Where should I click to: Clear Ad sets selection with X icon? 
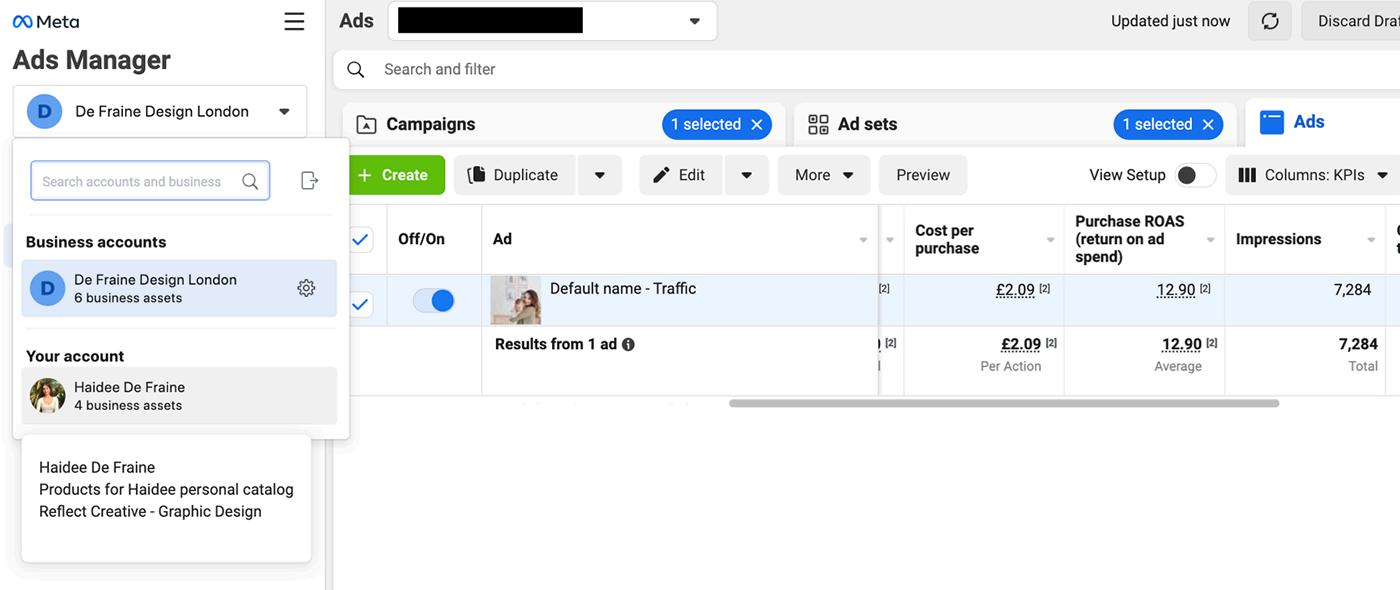pos(1208,124)
